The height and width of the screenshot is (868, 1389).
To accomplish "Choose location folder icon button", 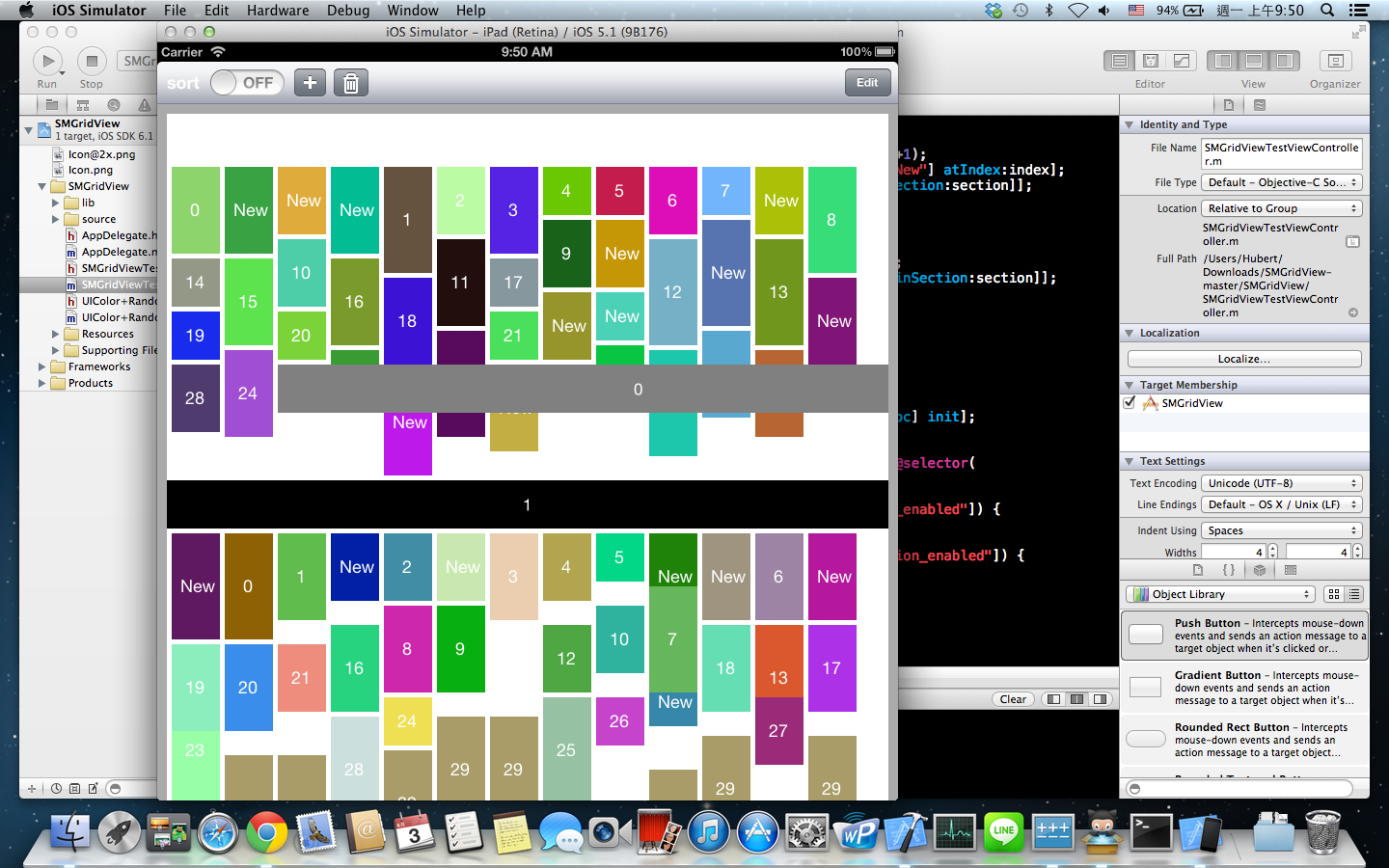I will coord(1352,241).
